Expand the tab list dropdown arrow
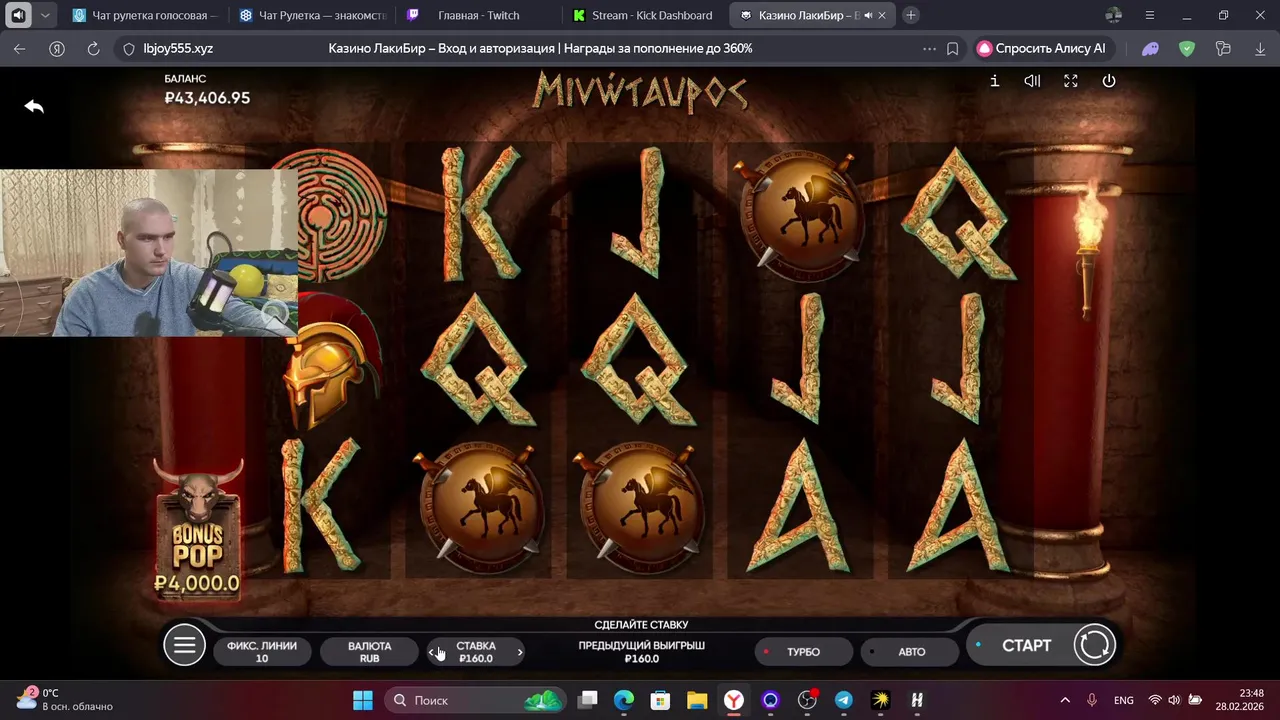The image size is (1280, 720). pos(45,15)
